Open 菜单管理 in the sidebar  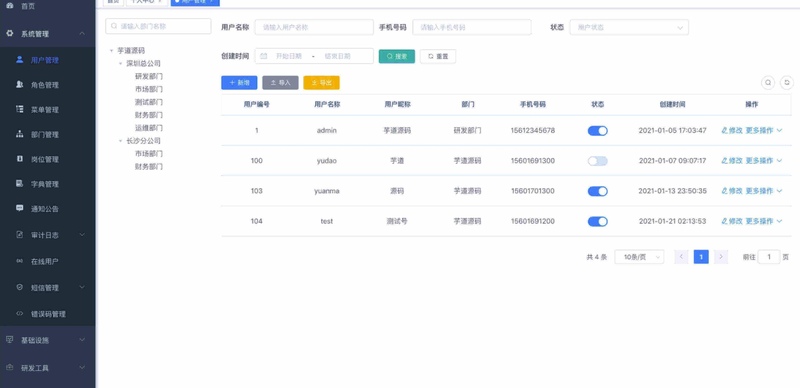click(x=44, y=110)
